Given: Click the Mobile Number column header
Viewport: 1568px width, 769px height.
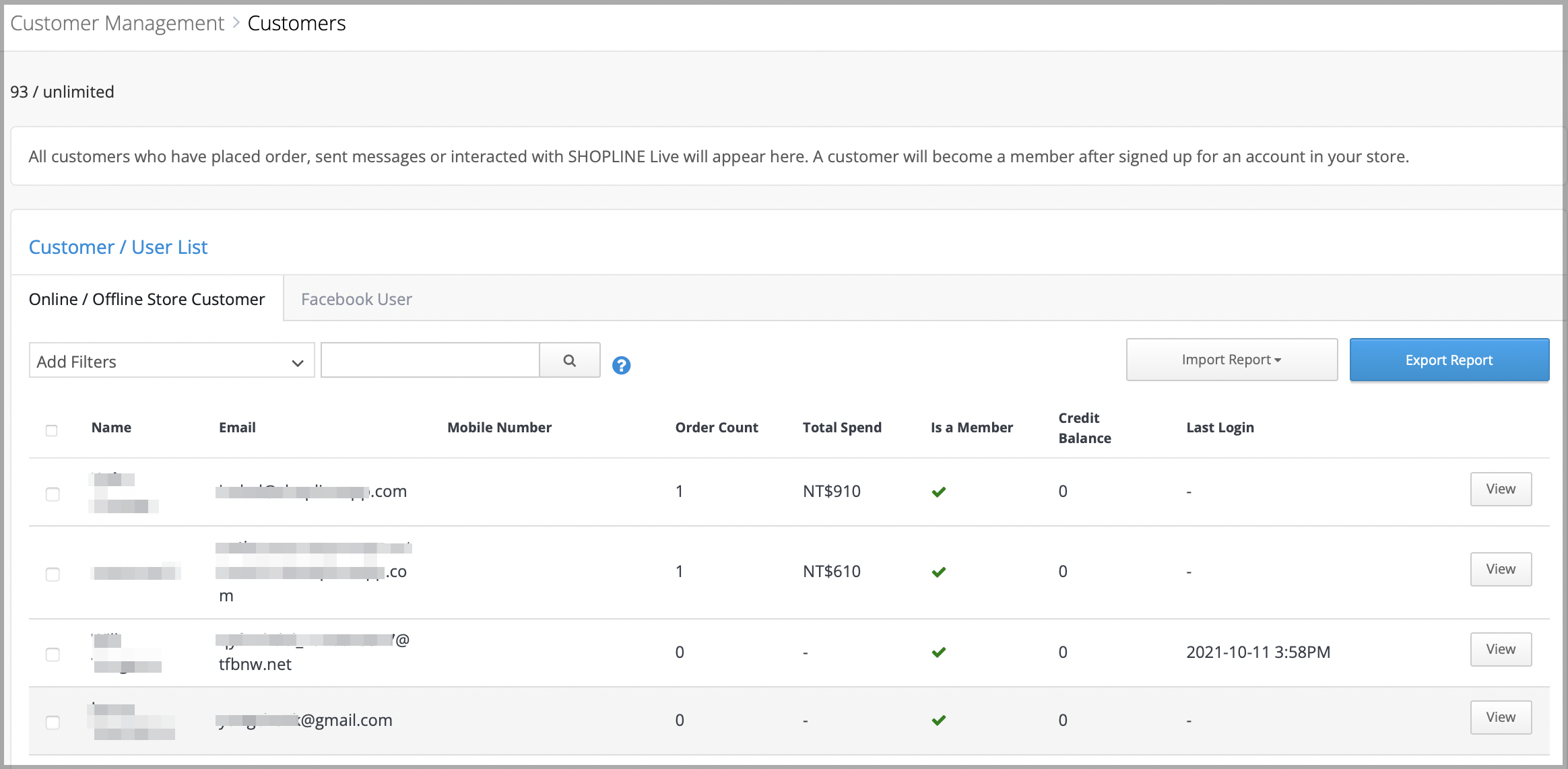Looking at the screenshot, I should click(x=499, y=428).
